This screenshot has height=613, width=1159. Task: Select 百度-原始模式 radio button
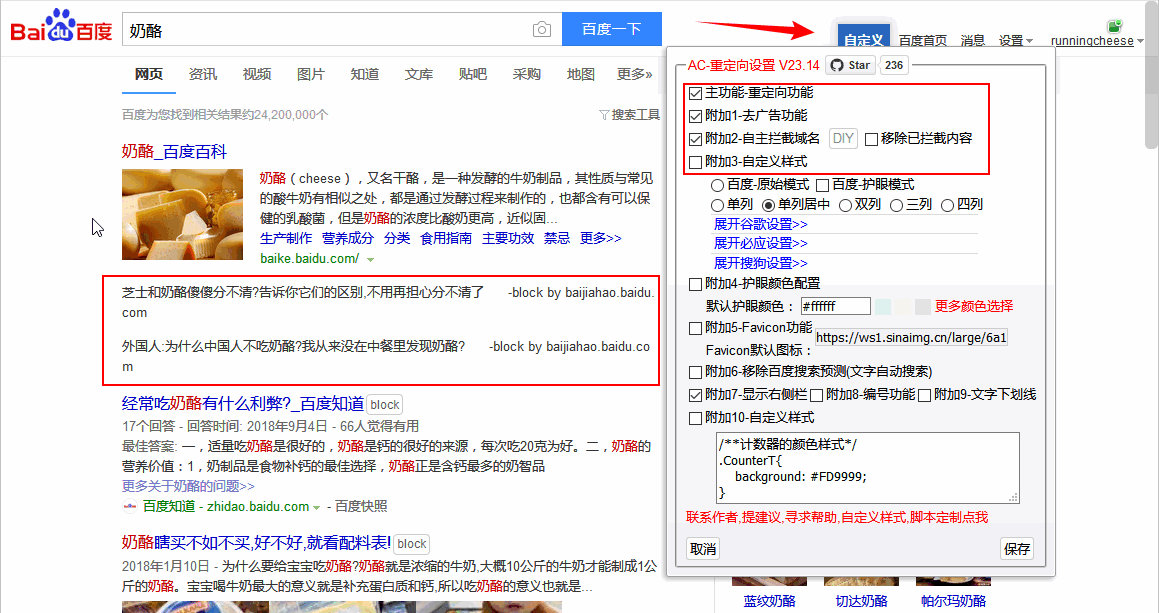(x=717, y=185)
